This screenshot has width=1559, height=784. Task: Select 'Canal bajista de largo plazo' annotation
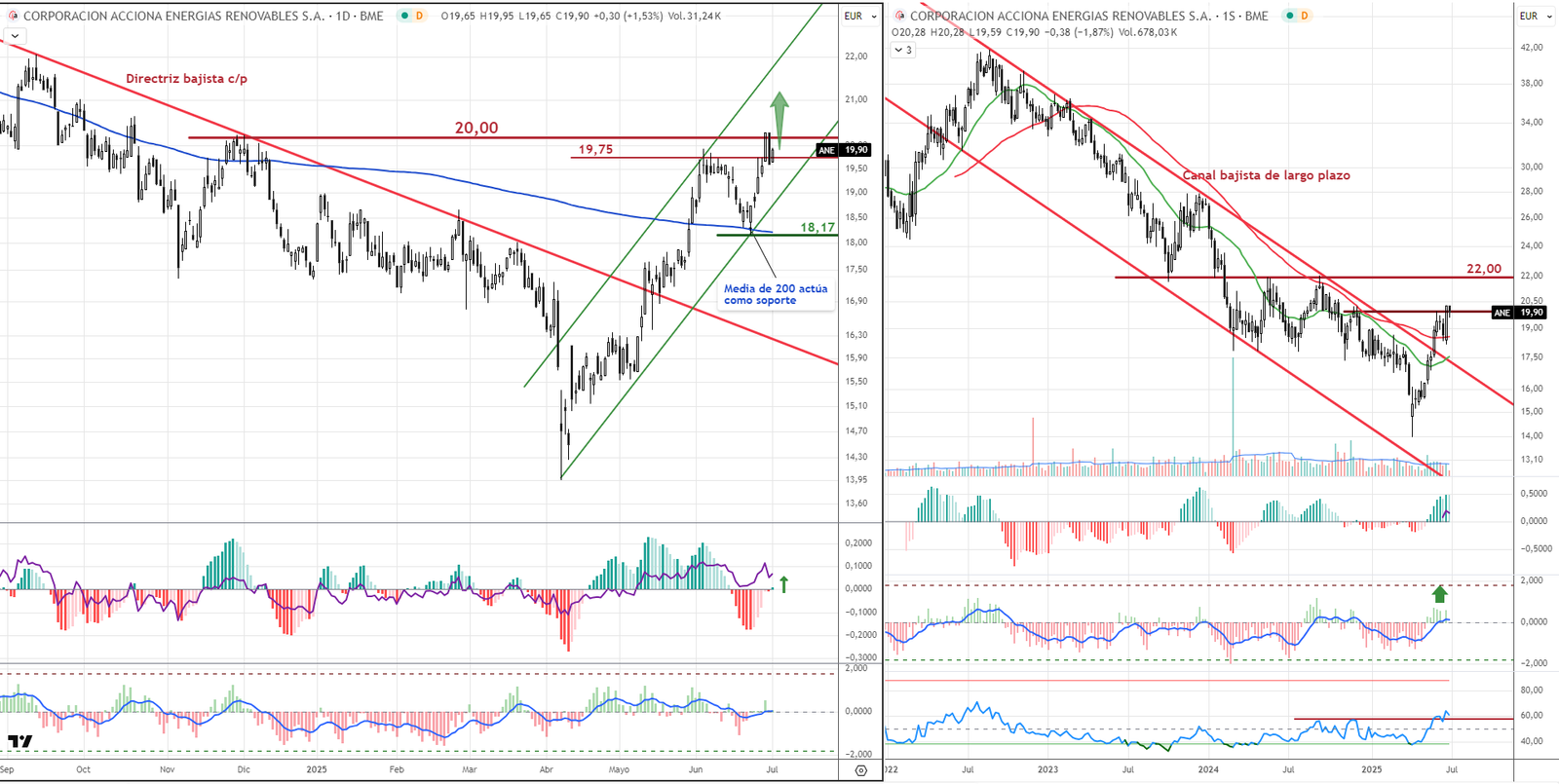[1266, 175]
